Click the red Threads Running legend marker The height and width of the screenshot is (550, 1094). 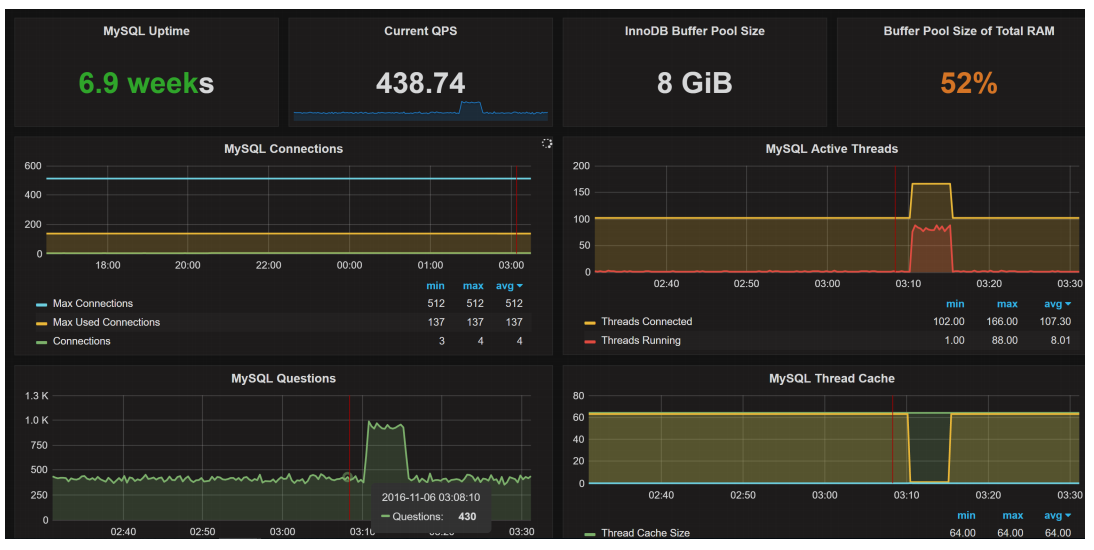[590, 341]
